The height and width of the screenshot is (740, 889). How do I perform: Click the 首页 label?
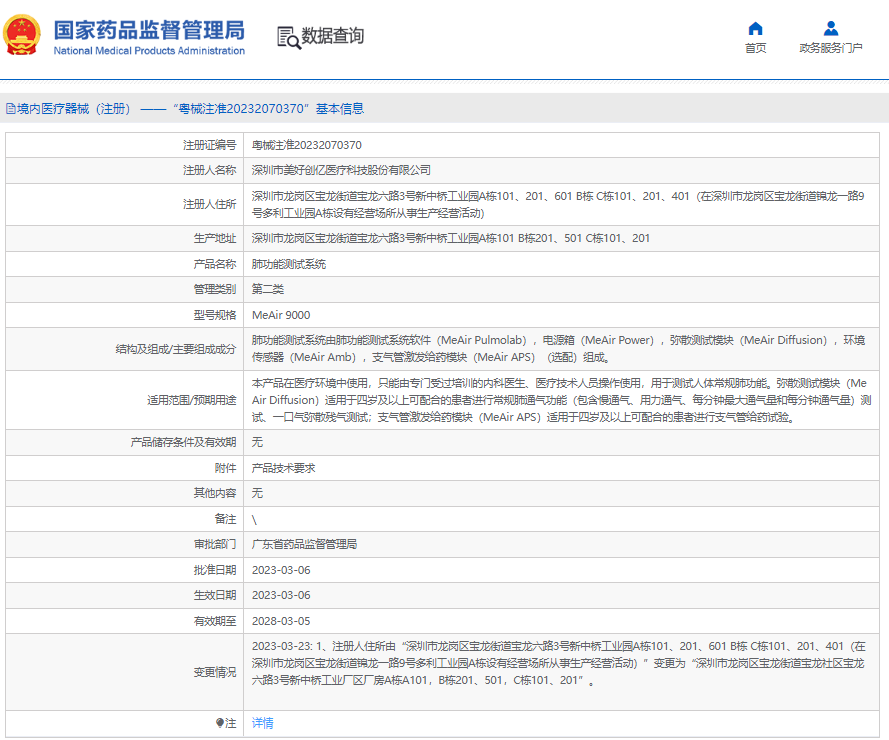point(755,48)
